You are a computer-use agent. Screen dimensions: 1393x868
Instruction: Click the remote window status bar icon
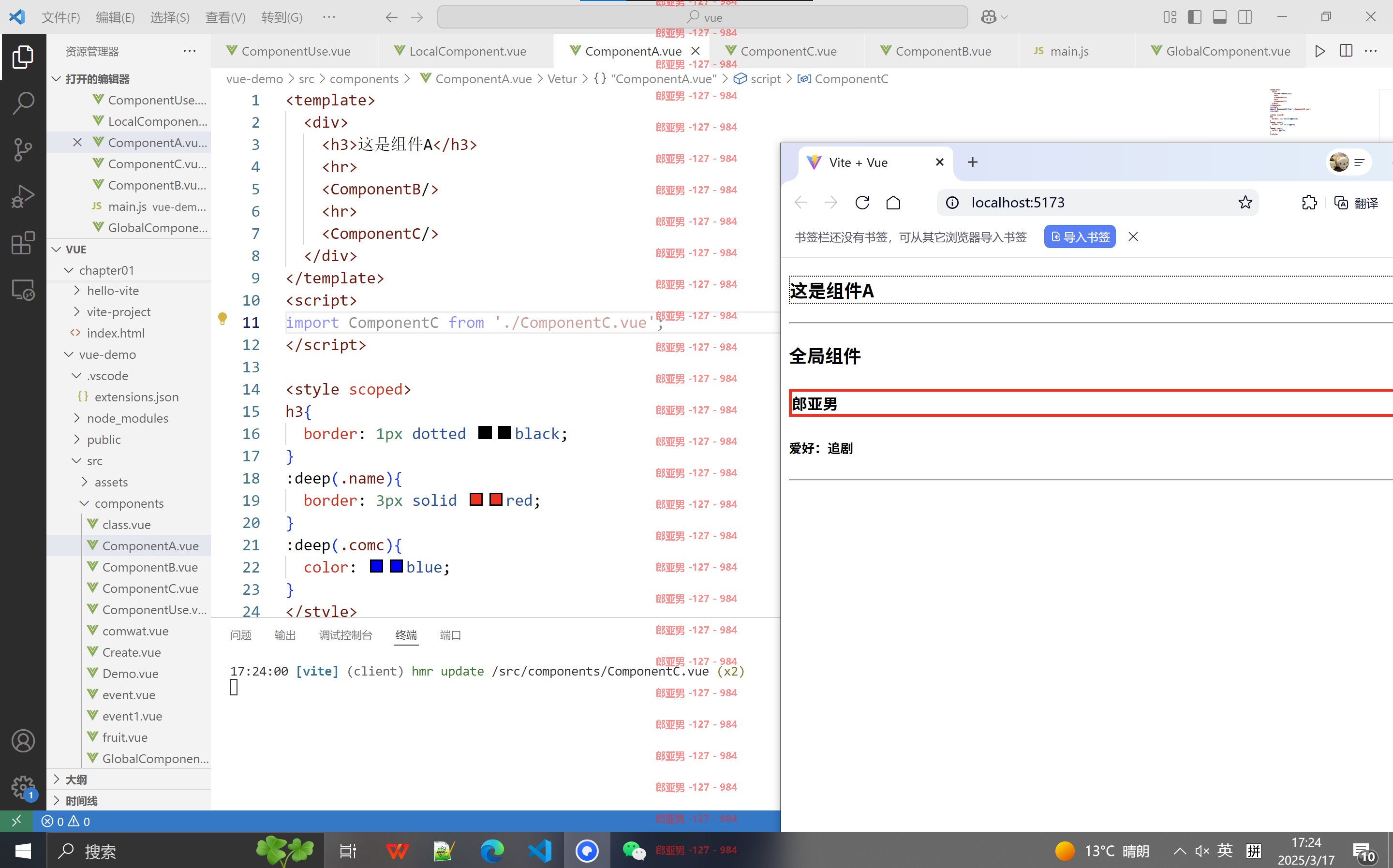click(x=16, y=821)
